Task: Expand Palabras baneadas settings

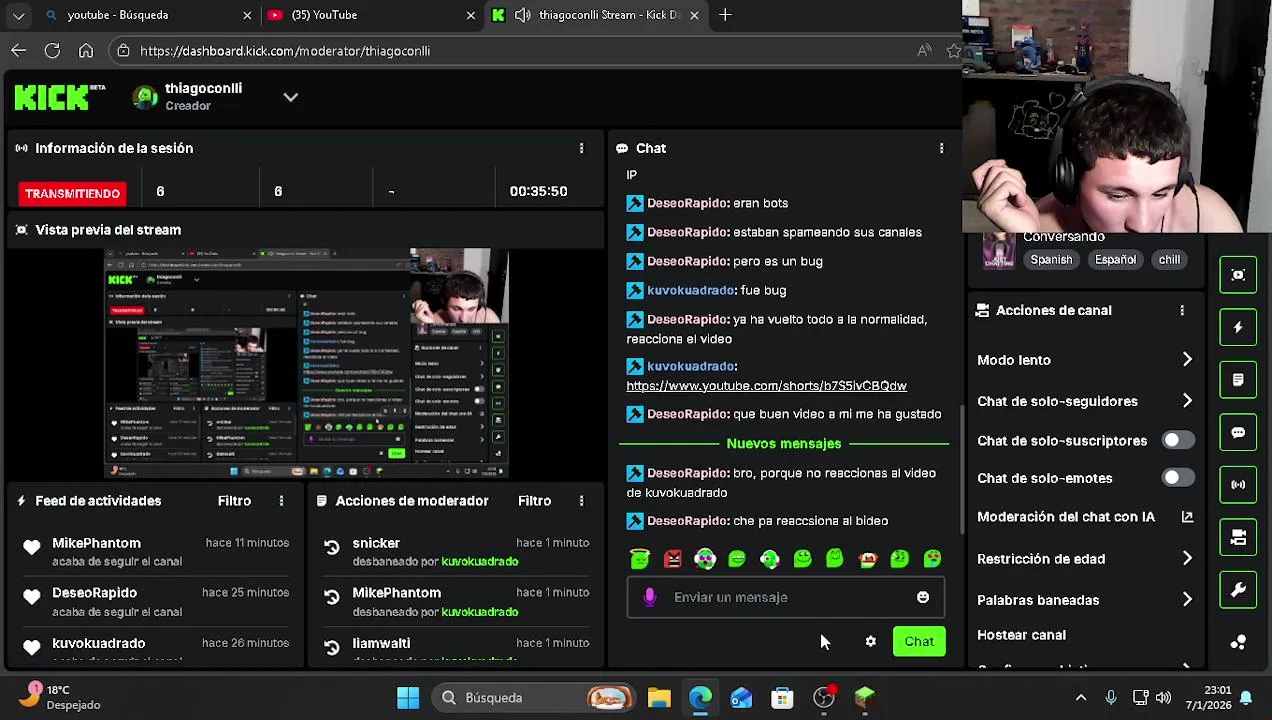Action: [1187, 600]
